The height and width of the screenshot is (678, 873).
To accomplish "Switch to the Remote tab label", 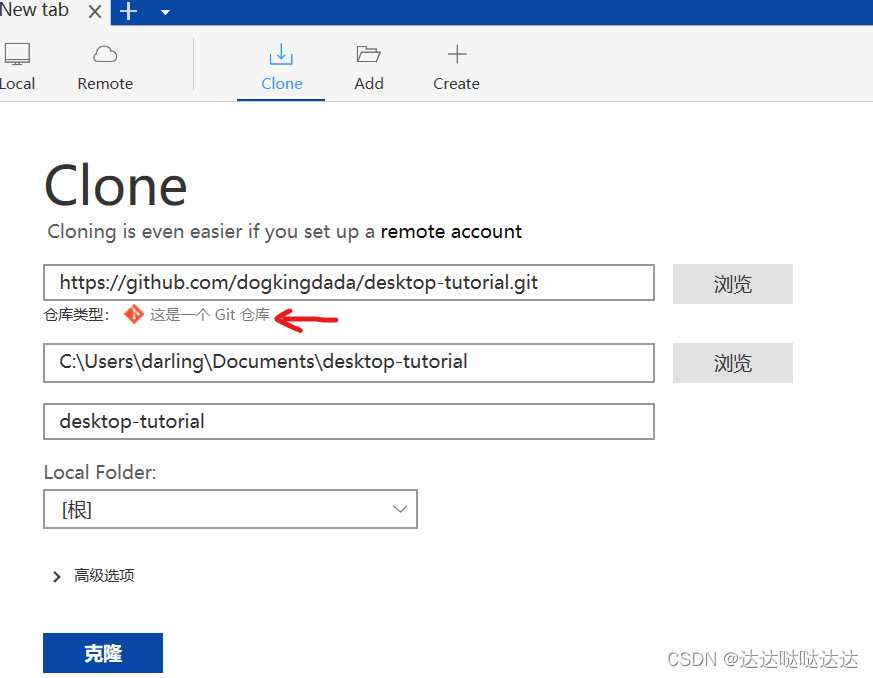I will (x=105, y=83).
